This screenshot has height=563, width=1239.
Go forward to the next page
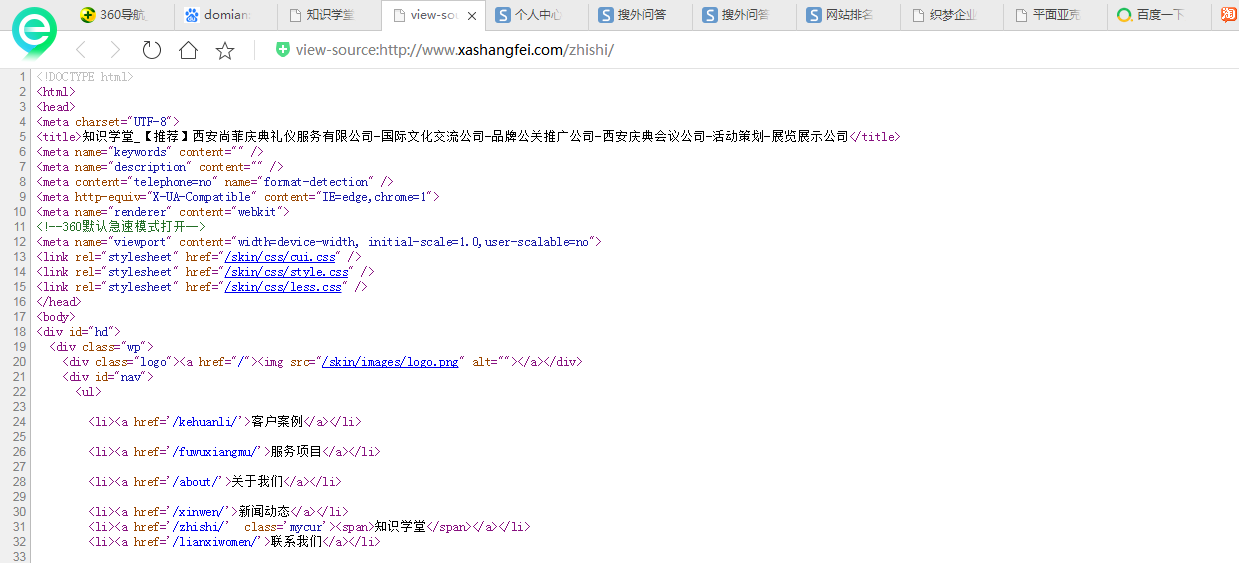115,50
